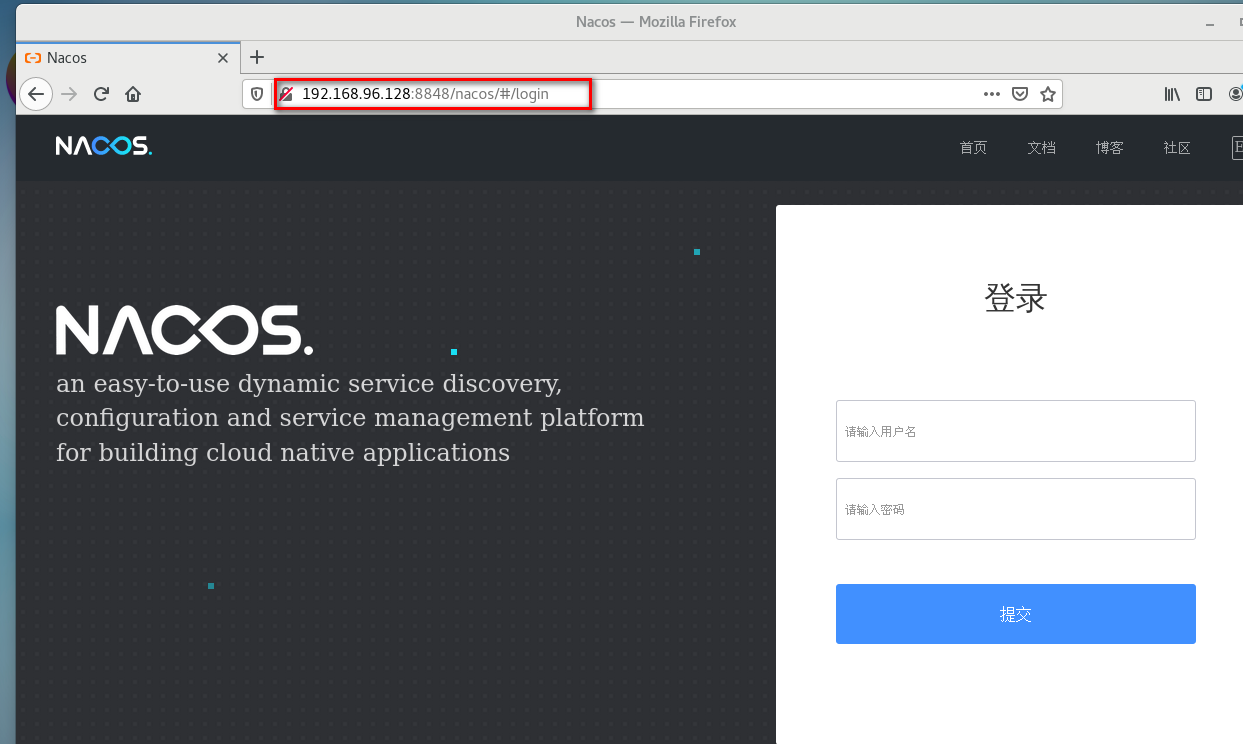
Task: Open a new tab with plus button
Action: [257, 57]
